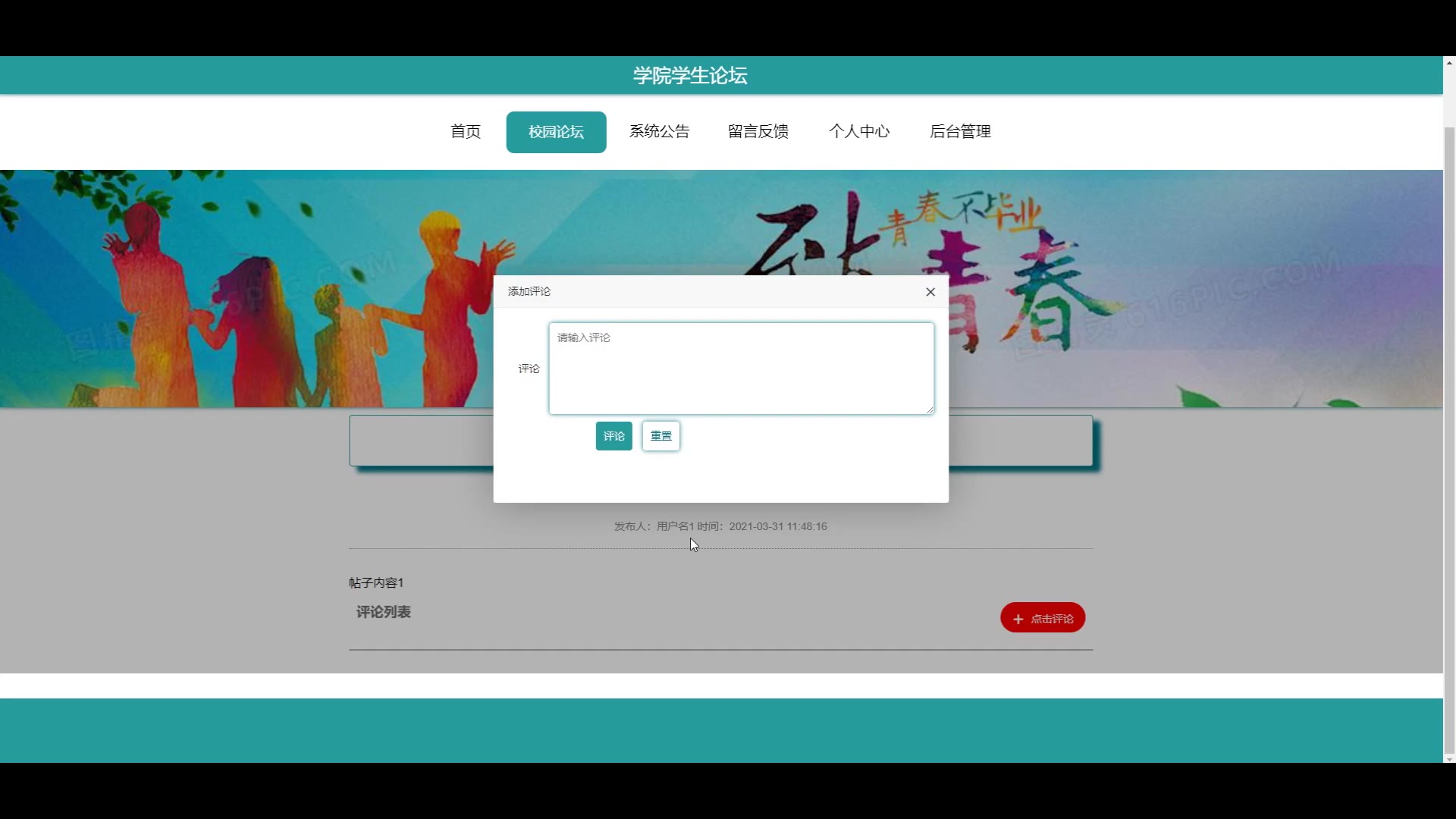Open 留言反馈 from the navigation bar
This screenshot has height=819, width=1456.
(x=758, y=132)
